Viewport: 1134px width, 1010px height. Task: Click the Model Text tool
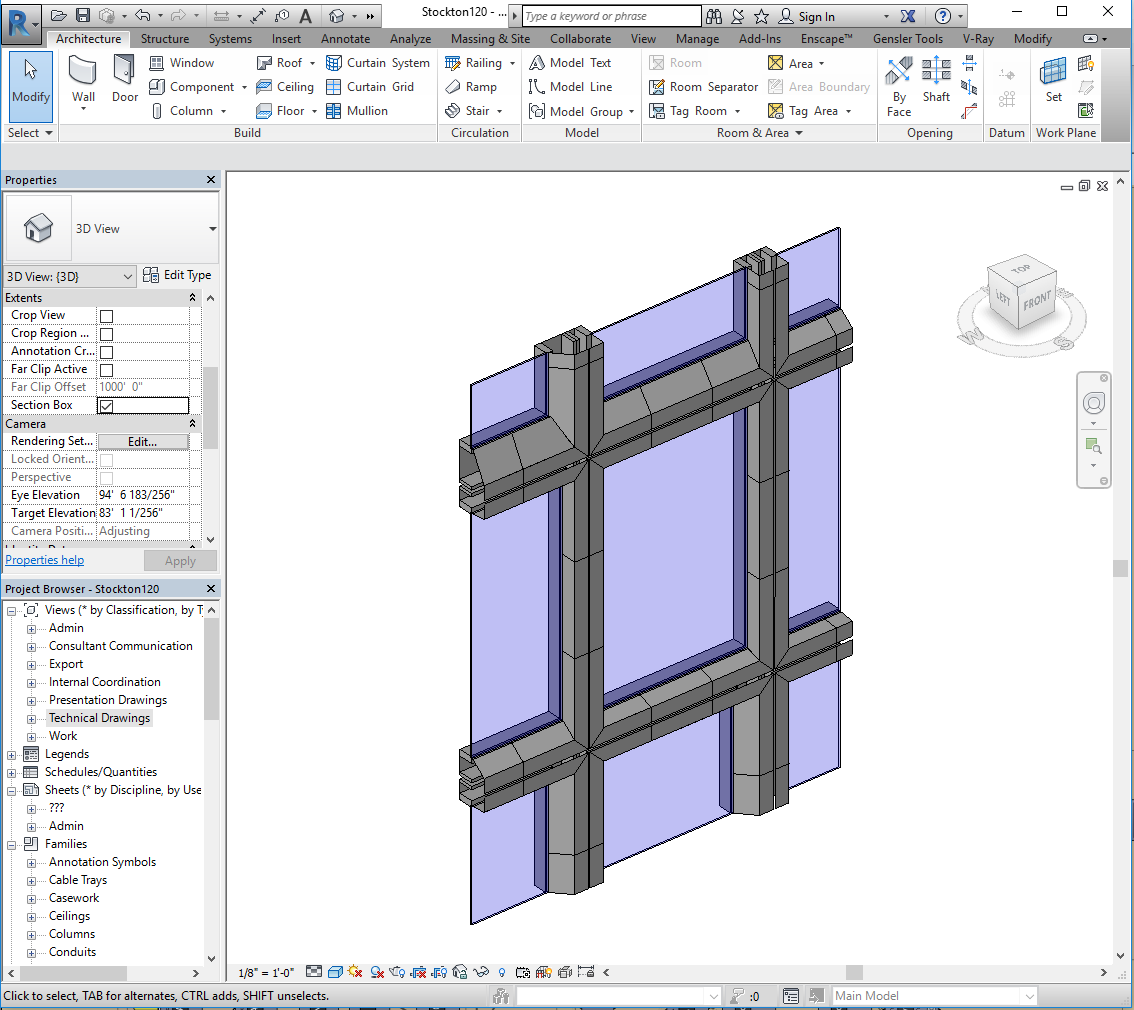[570, 63]
